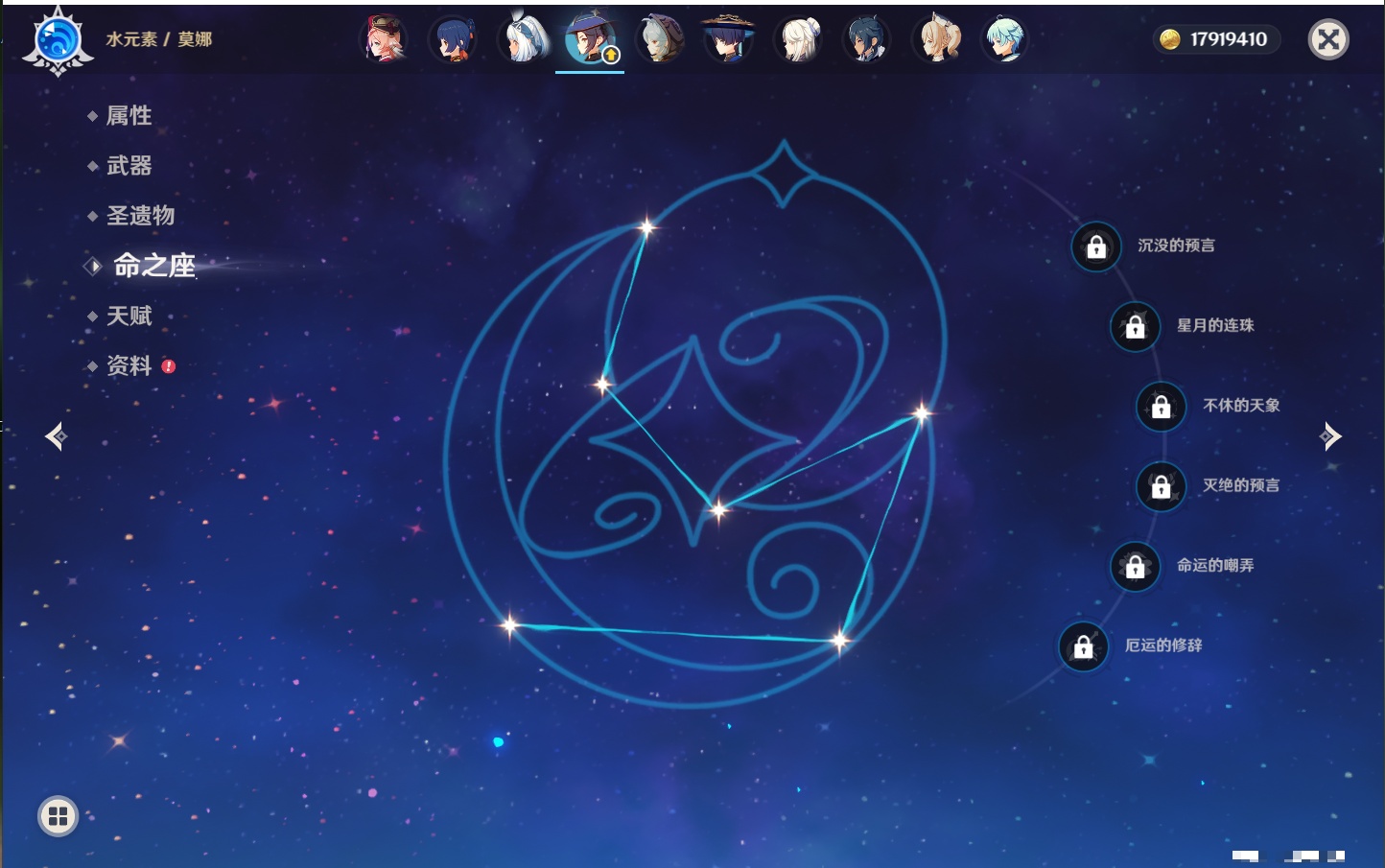Image resolution: width=1385 pixels, height=868 pixels.
Task: Open the four-square grid button
Action: 58,816
